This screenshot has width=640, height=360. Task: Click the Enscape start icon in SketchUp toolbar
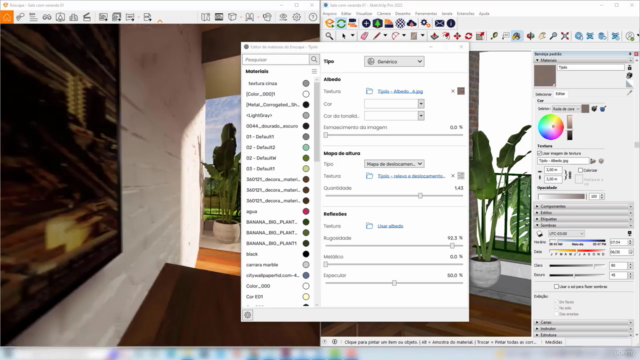pyautogui.click(x=329, y=23)
